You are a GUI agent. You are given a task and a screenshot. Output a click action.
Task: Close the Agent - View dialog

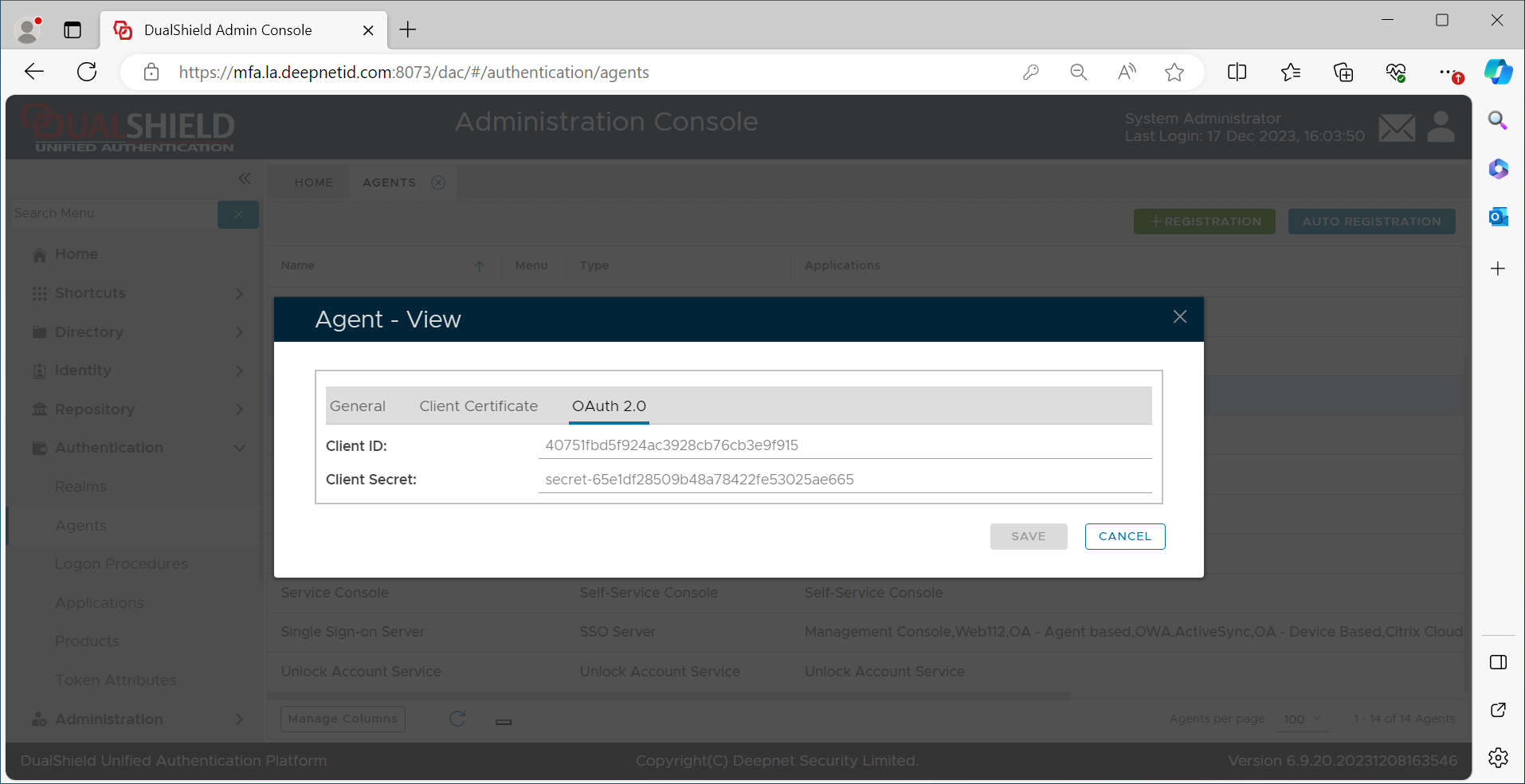[1179, 317]
